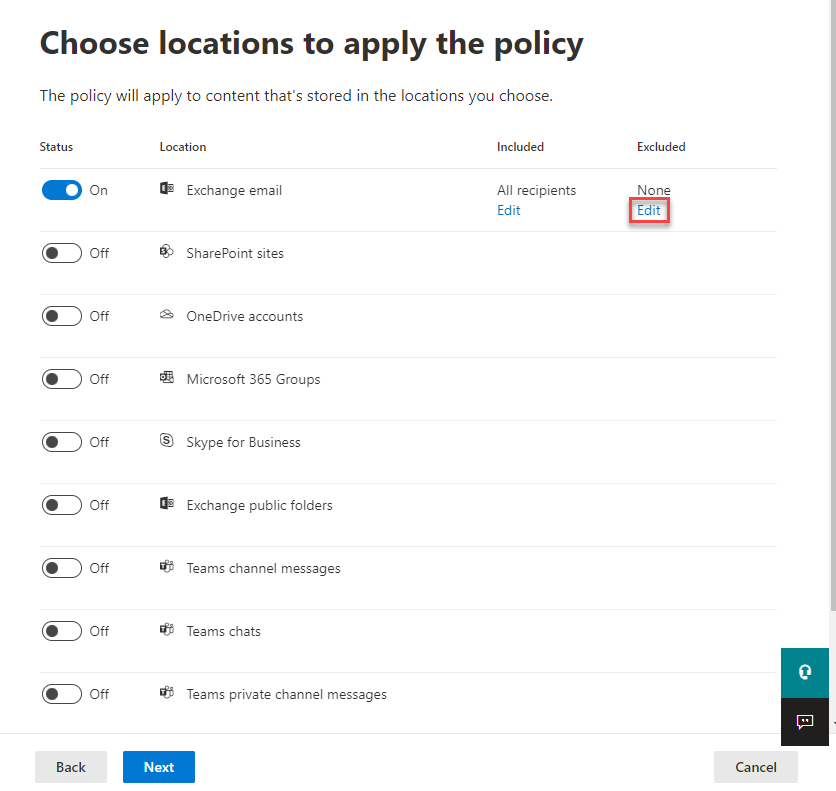
Task: Click the Exchange email icon
Action: 167,188
